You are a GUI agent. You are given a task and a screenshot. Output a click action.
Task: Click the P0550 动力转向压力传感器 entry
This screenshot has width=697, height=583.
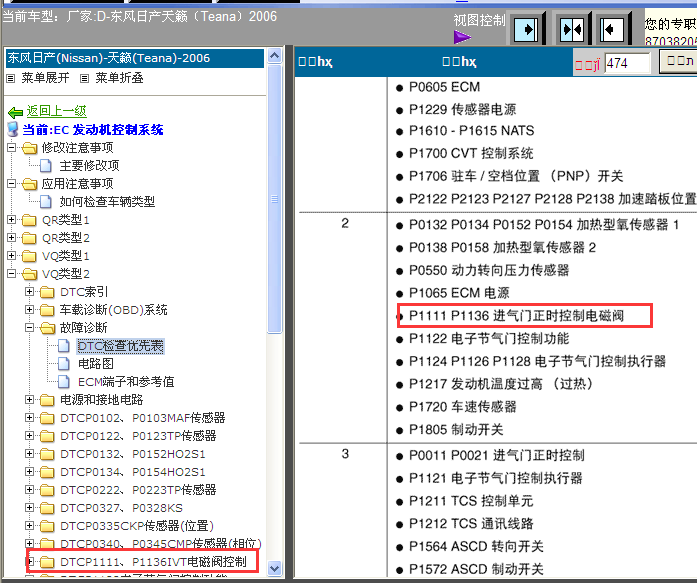pos(489,270)
